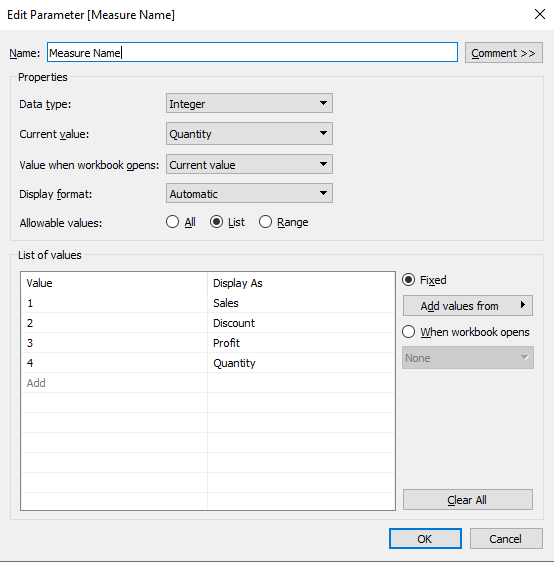Select the Sales display row
Screen dimensions: 554x562
click(208, 303)
